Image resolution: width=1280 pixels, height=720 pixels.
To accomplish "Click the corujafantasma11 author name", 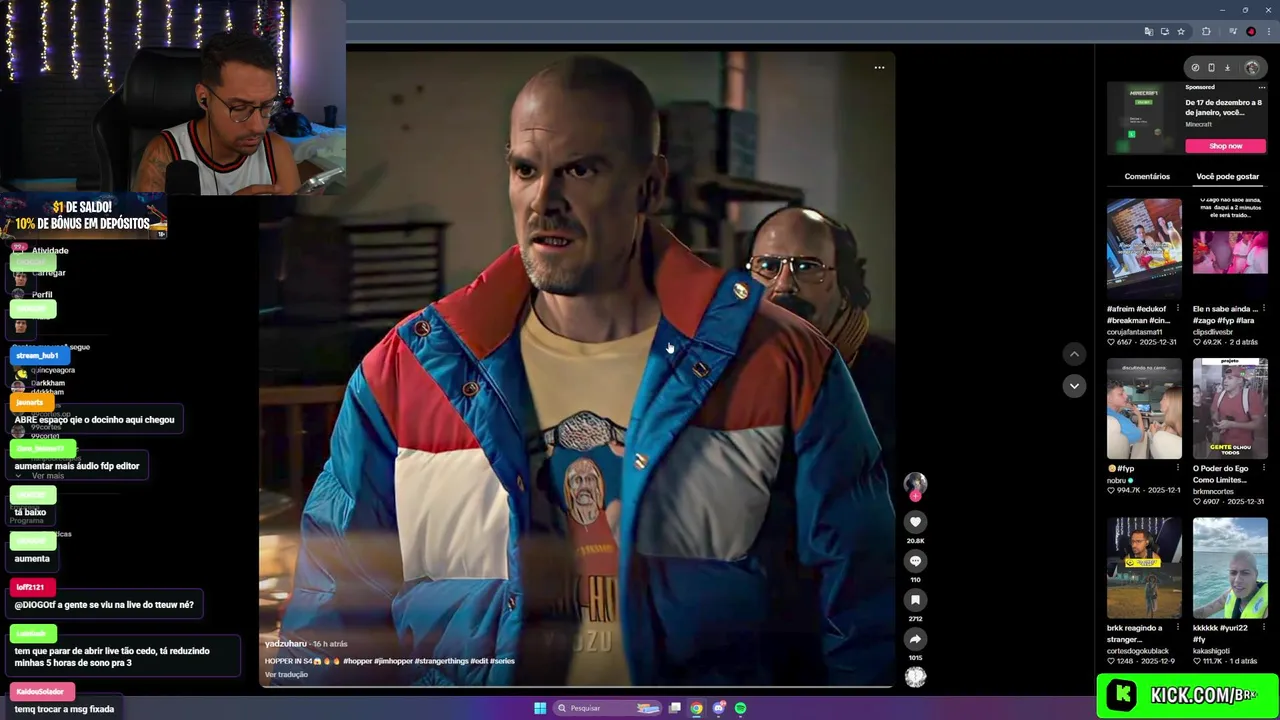I will tap(1135, 332).
